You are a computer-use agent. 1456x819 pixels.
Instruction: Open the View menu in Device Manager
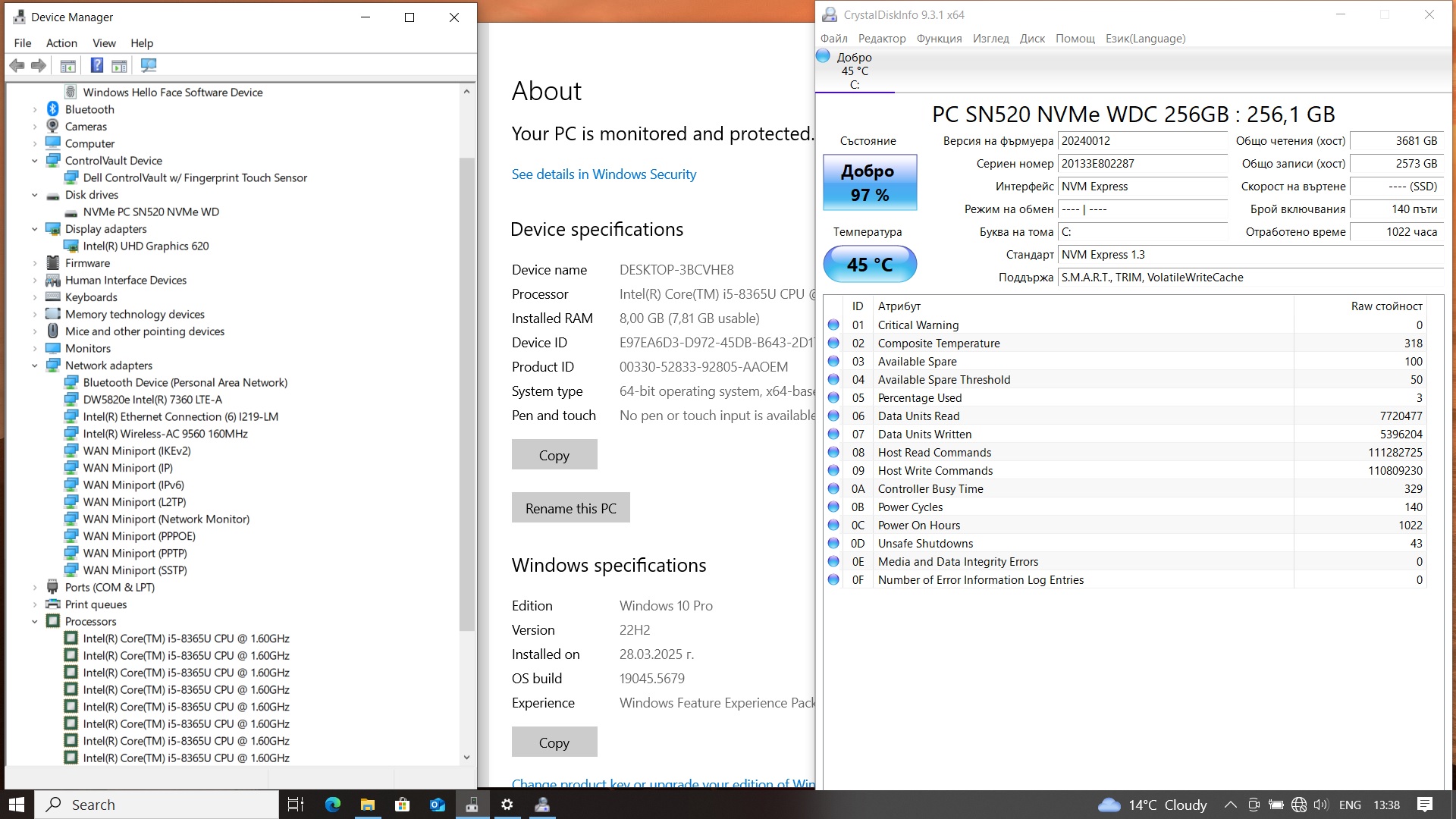pos(104,43)
